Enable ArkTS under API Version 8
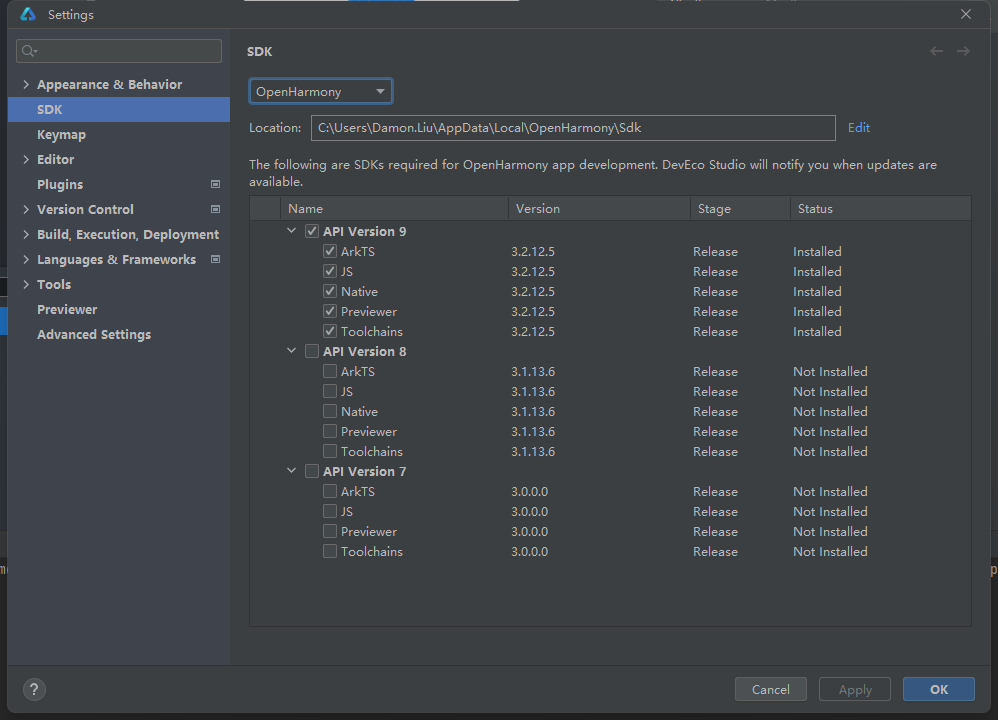 click(x=330, y=371)
